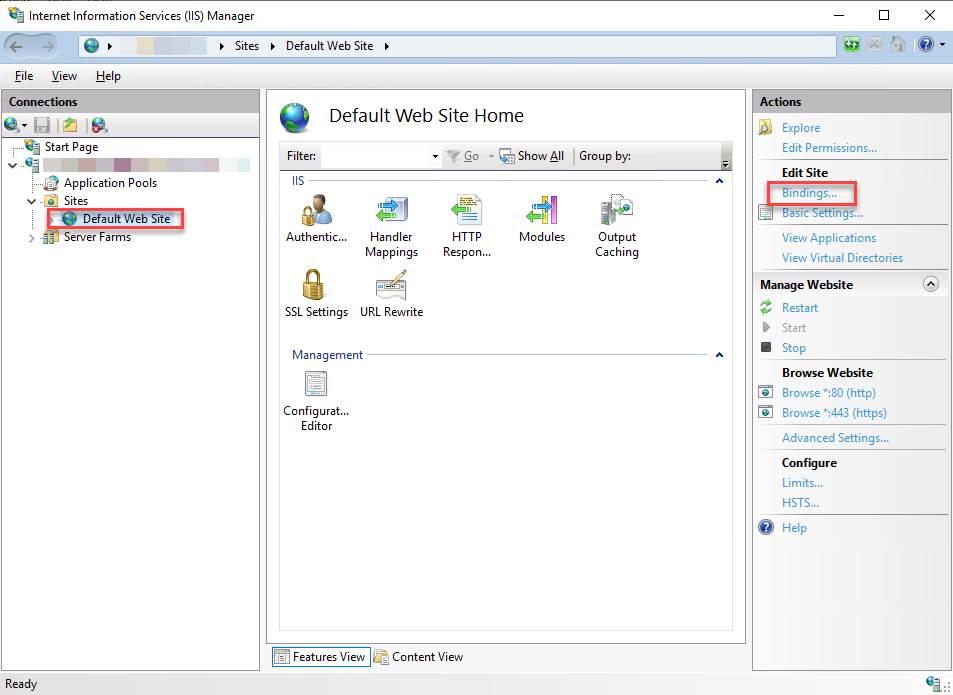Click Advanced Settings... link
The image size is (953, 695).
click(835, 437)
